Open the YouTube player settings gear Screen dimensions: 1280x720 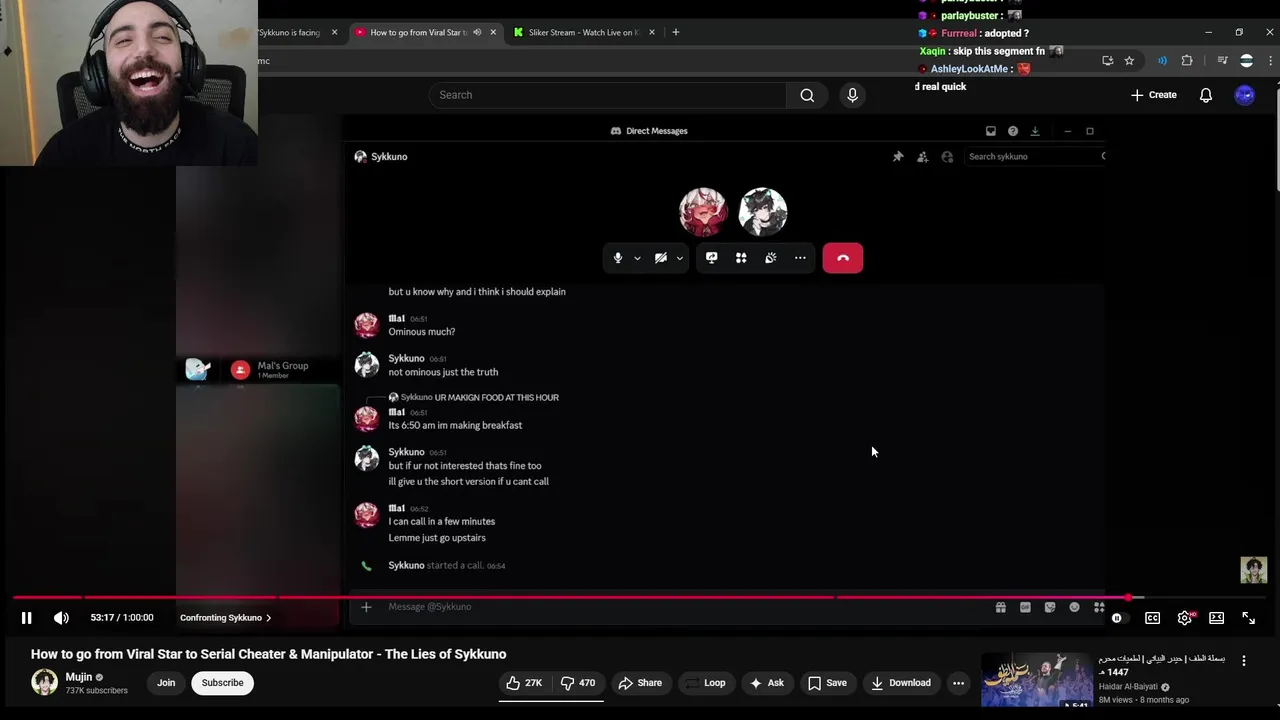[1184, 618]
